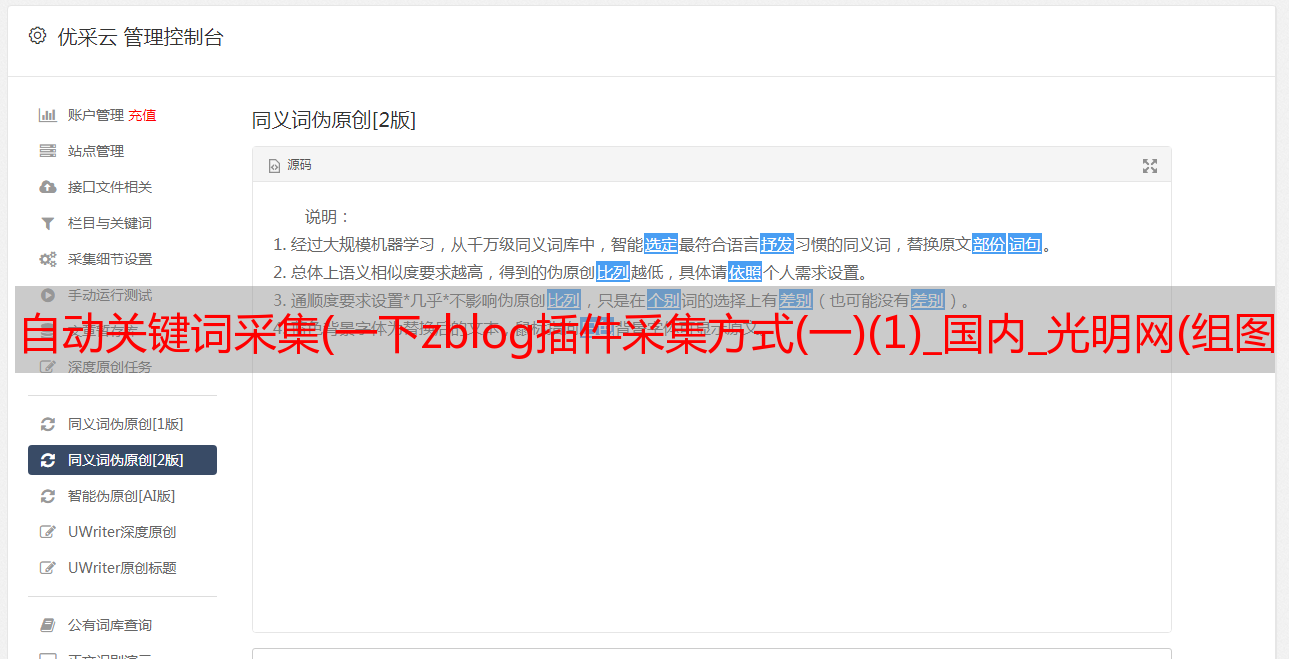
Task: Click the 站点管理 server icon
Action: 47,151
